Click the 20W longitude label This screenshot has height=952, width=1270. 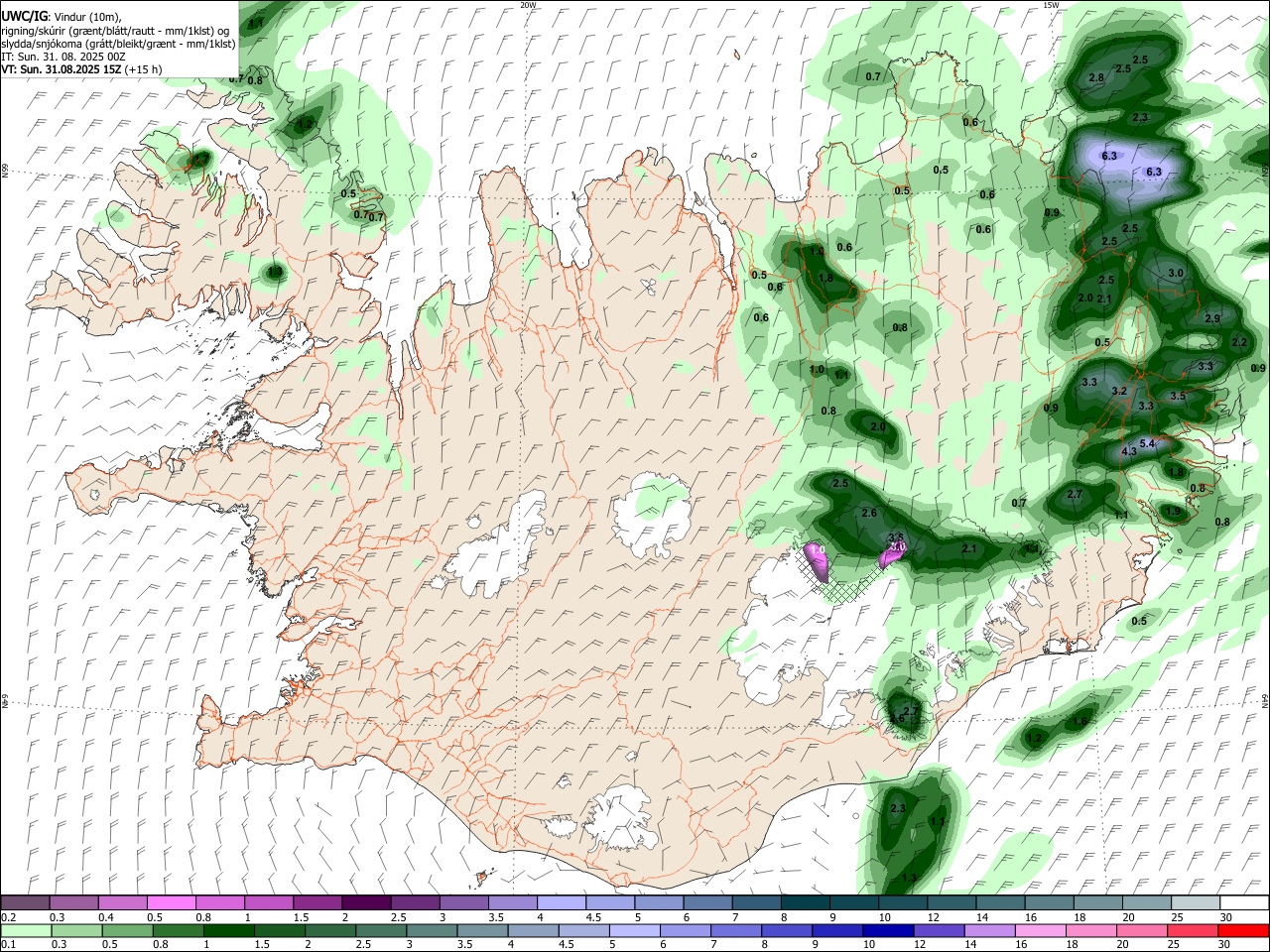point(528,5)
